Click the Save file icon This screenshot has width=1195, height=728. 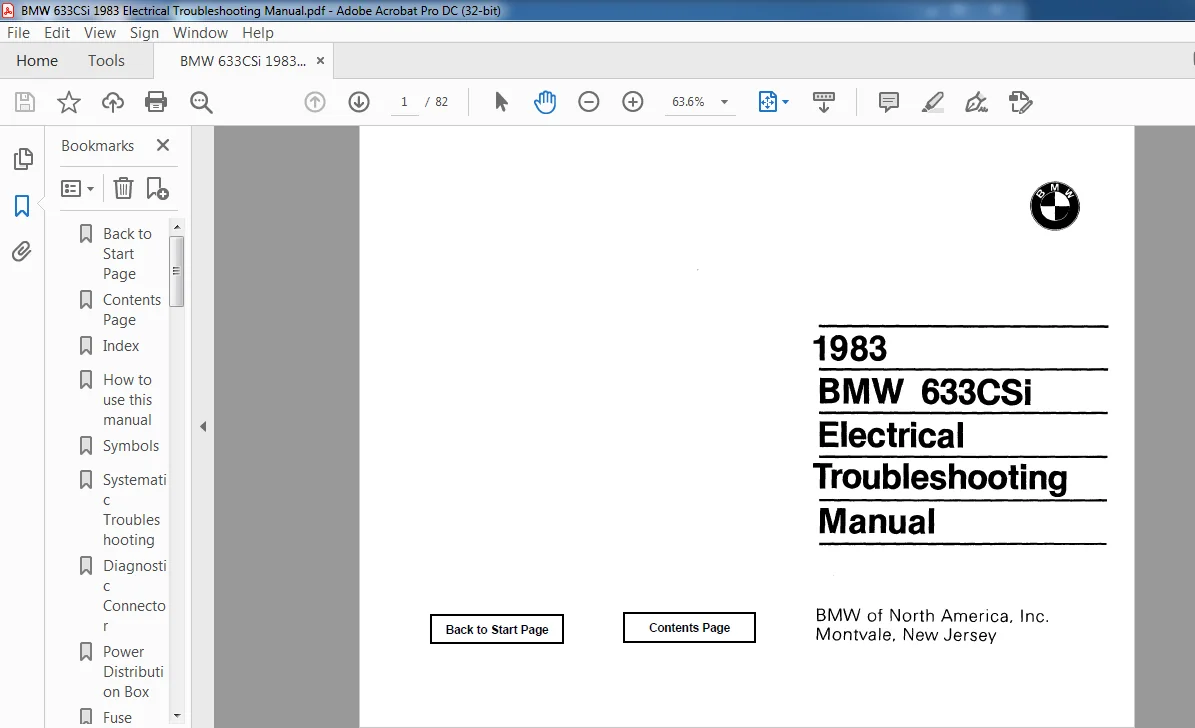coord(25,102)
